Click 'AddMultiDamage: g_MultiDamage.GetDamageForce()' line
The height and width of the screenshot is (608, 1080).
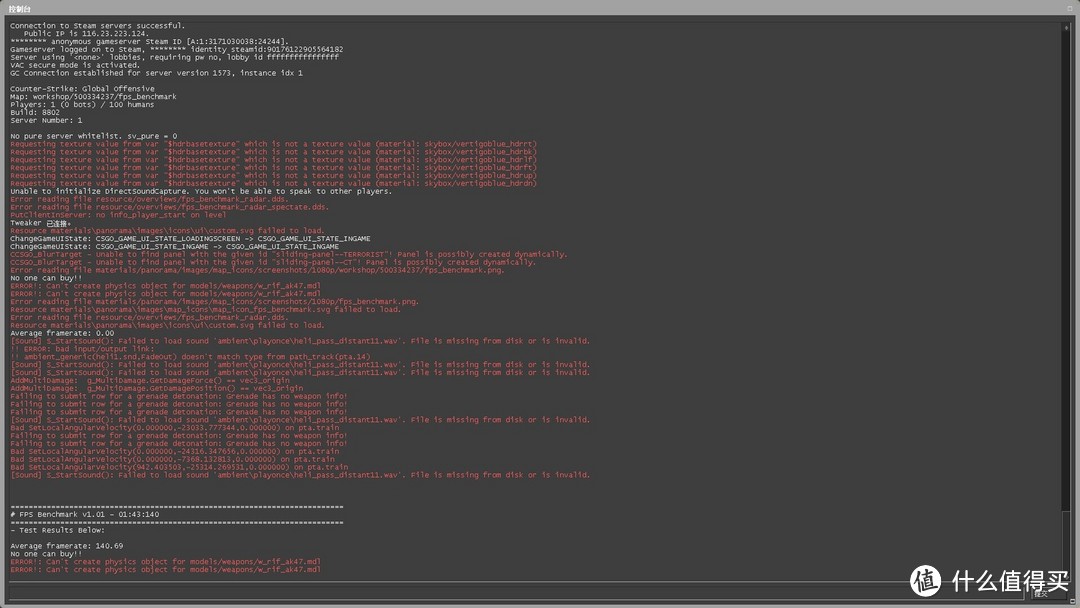point(150,381)
